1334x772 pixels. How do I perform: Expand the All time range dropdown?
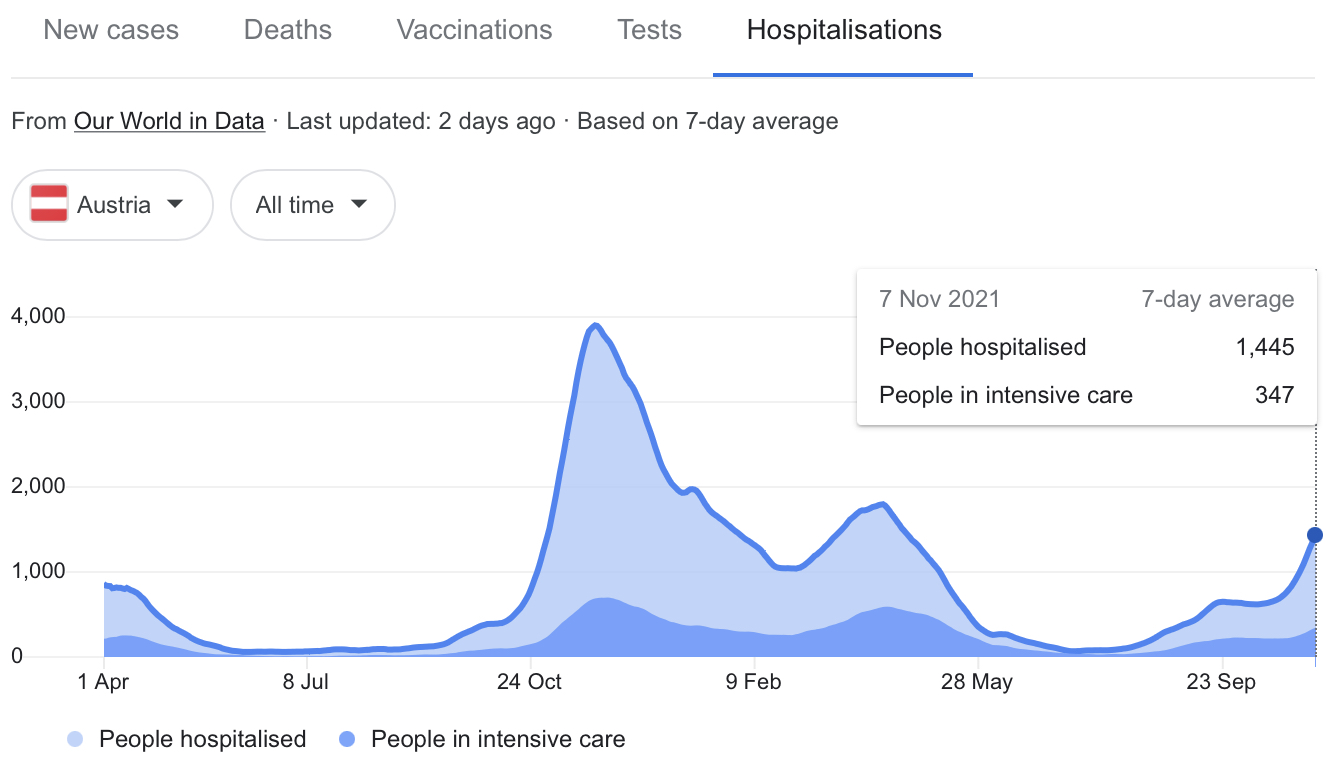click(312, 205)
